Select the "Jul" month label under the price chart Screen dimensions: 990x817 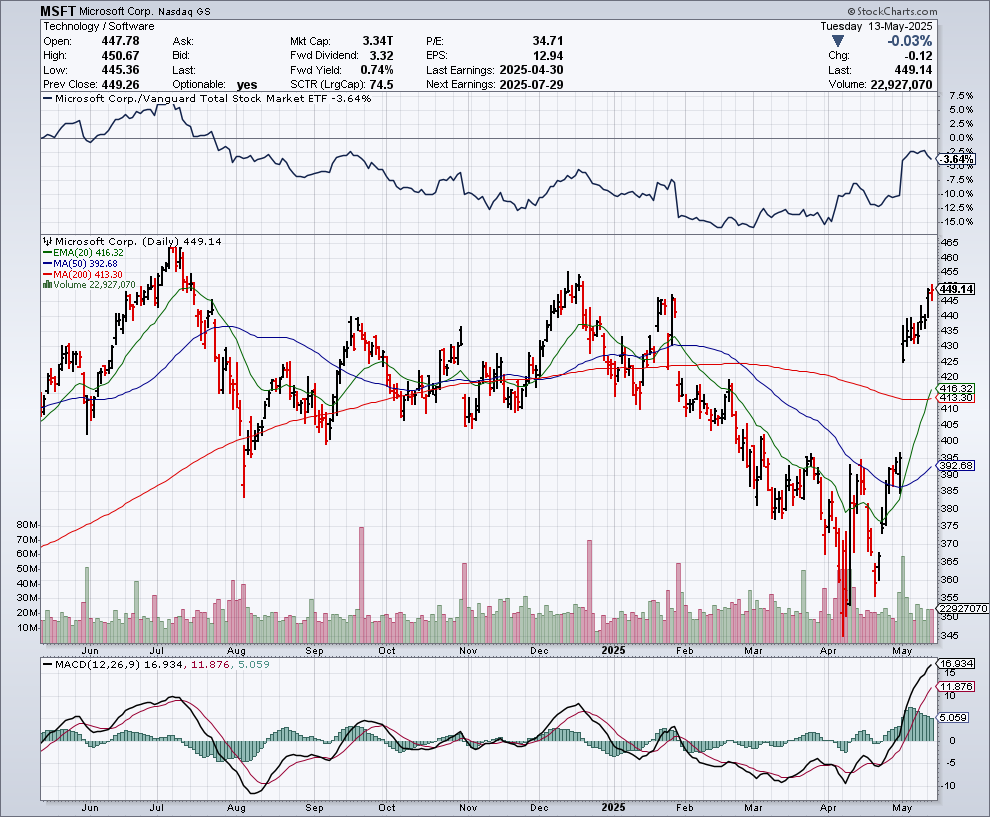[156, 650]
